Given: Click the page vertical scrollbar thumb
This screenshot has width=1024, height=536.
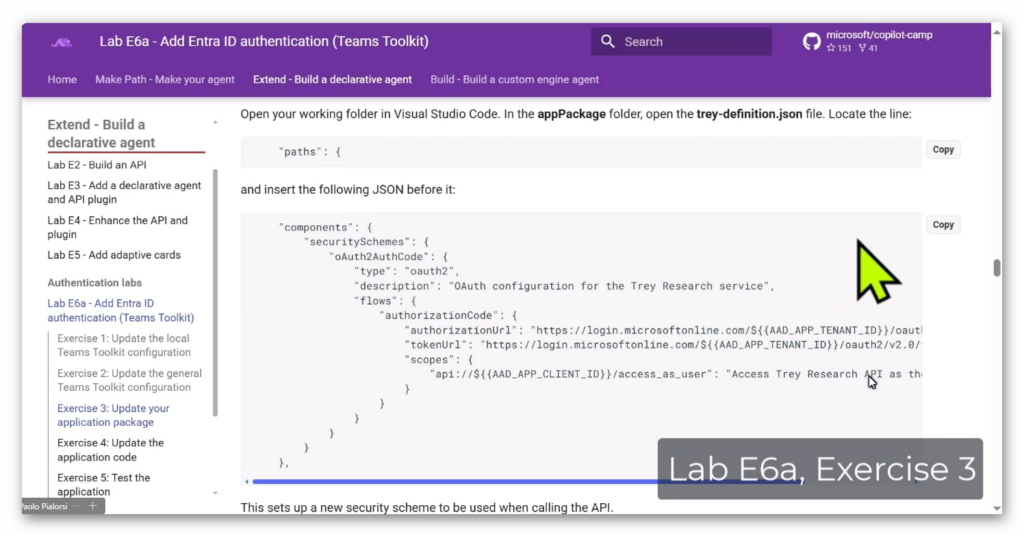Looking at the screenshot, I should (997, 268).
